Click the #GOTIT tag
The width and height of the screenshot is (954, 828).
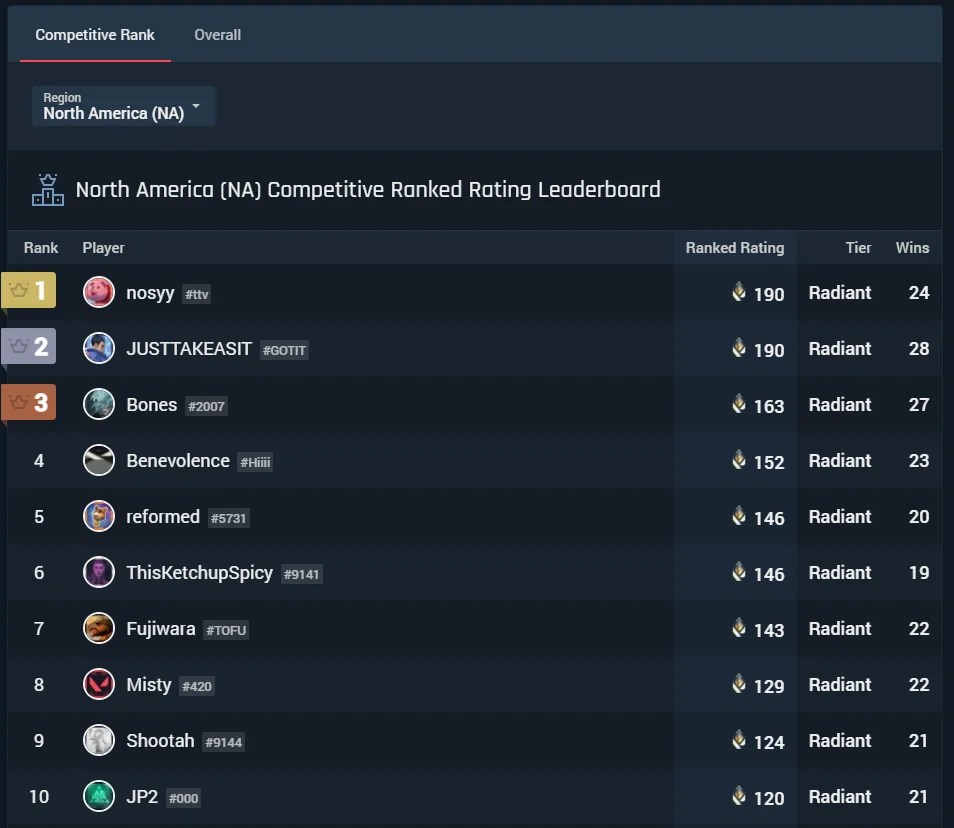tap(284, 350)
